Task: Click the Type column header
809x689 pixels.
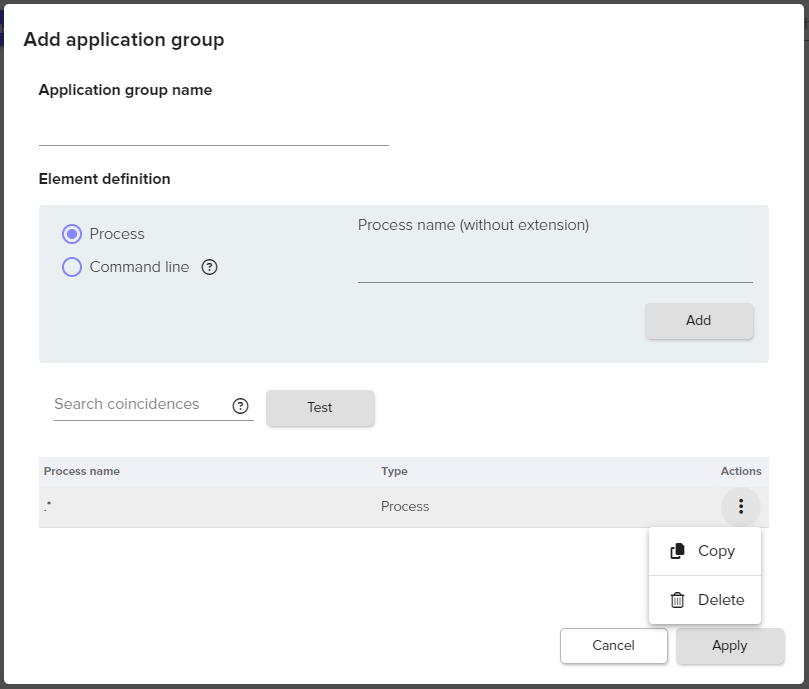Action: pyautogui.click(x=394, y=471)
